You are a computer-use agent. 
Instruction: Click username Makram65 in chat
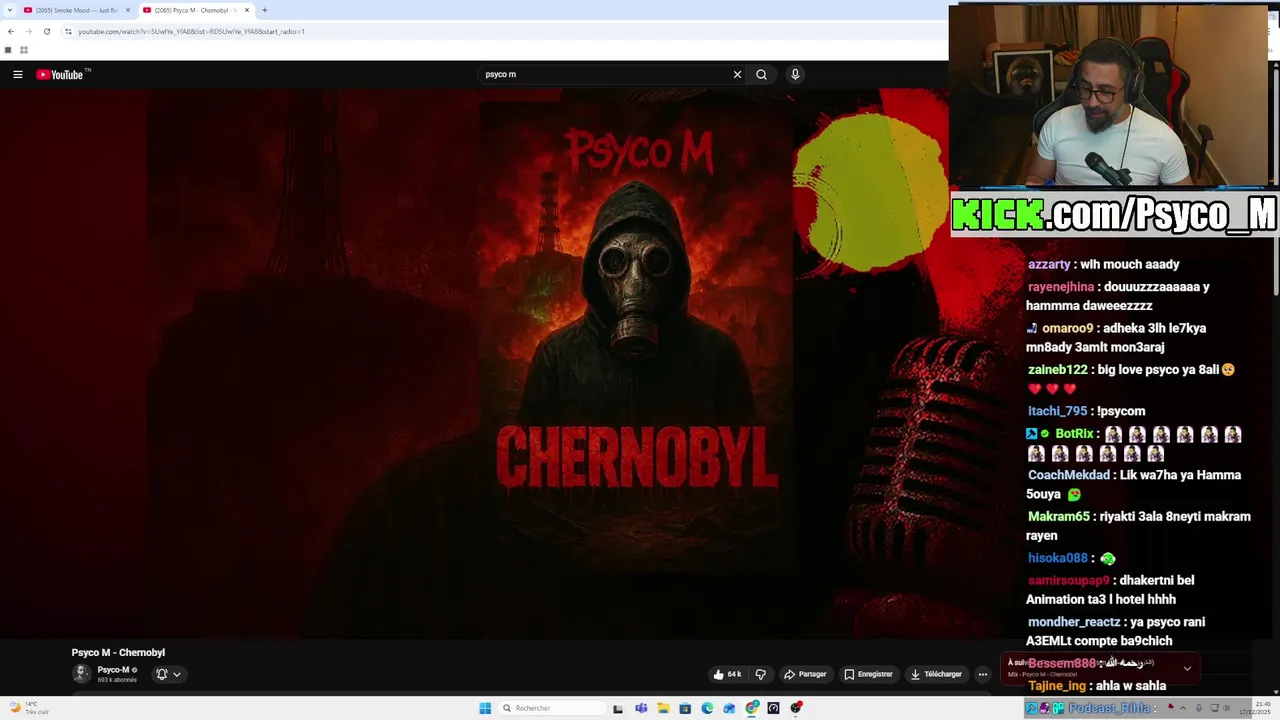[x=1058, y=516]
